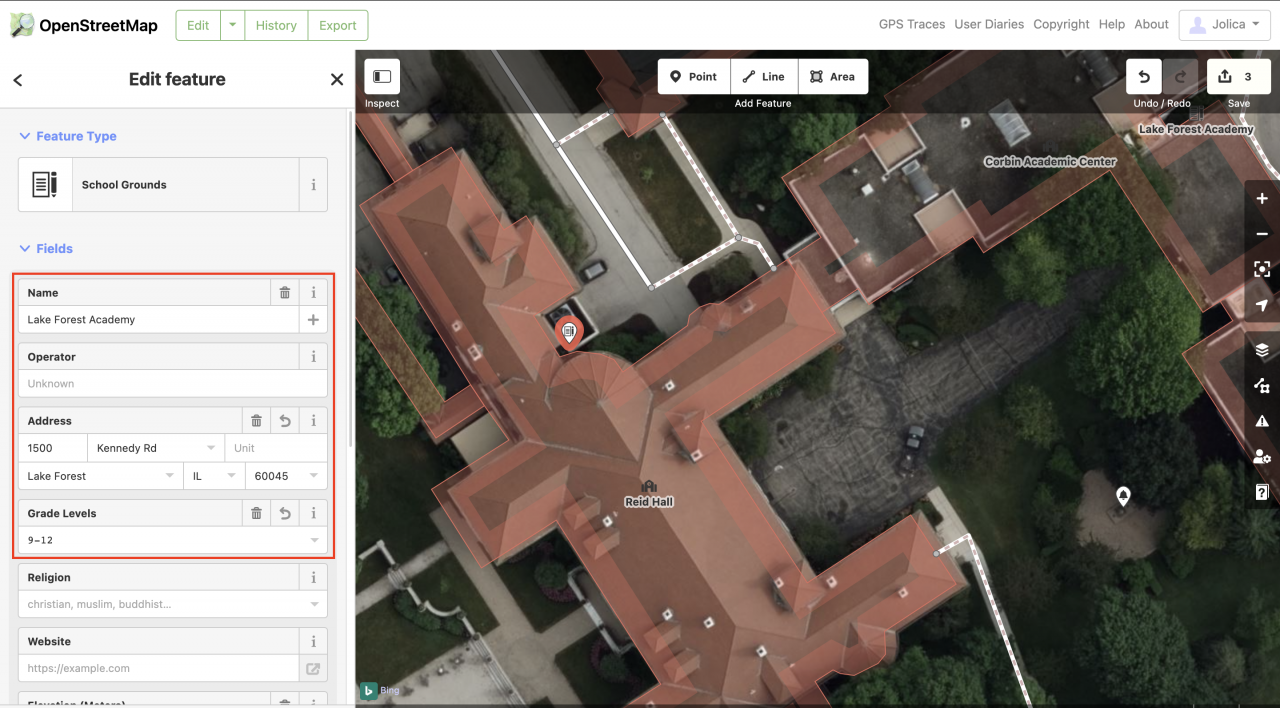Open the Copyright page
Screen dimensions: 1280x708
coord(1061,24)
